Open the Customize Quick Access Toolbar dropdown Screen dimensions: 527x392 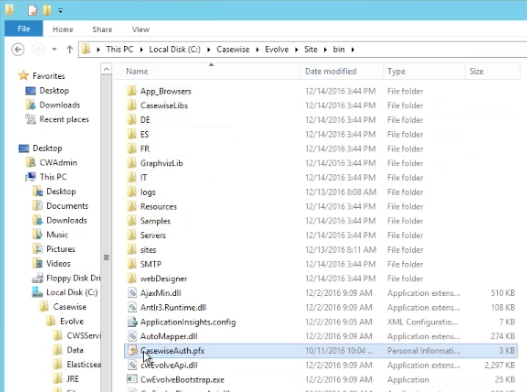point(60,11)
